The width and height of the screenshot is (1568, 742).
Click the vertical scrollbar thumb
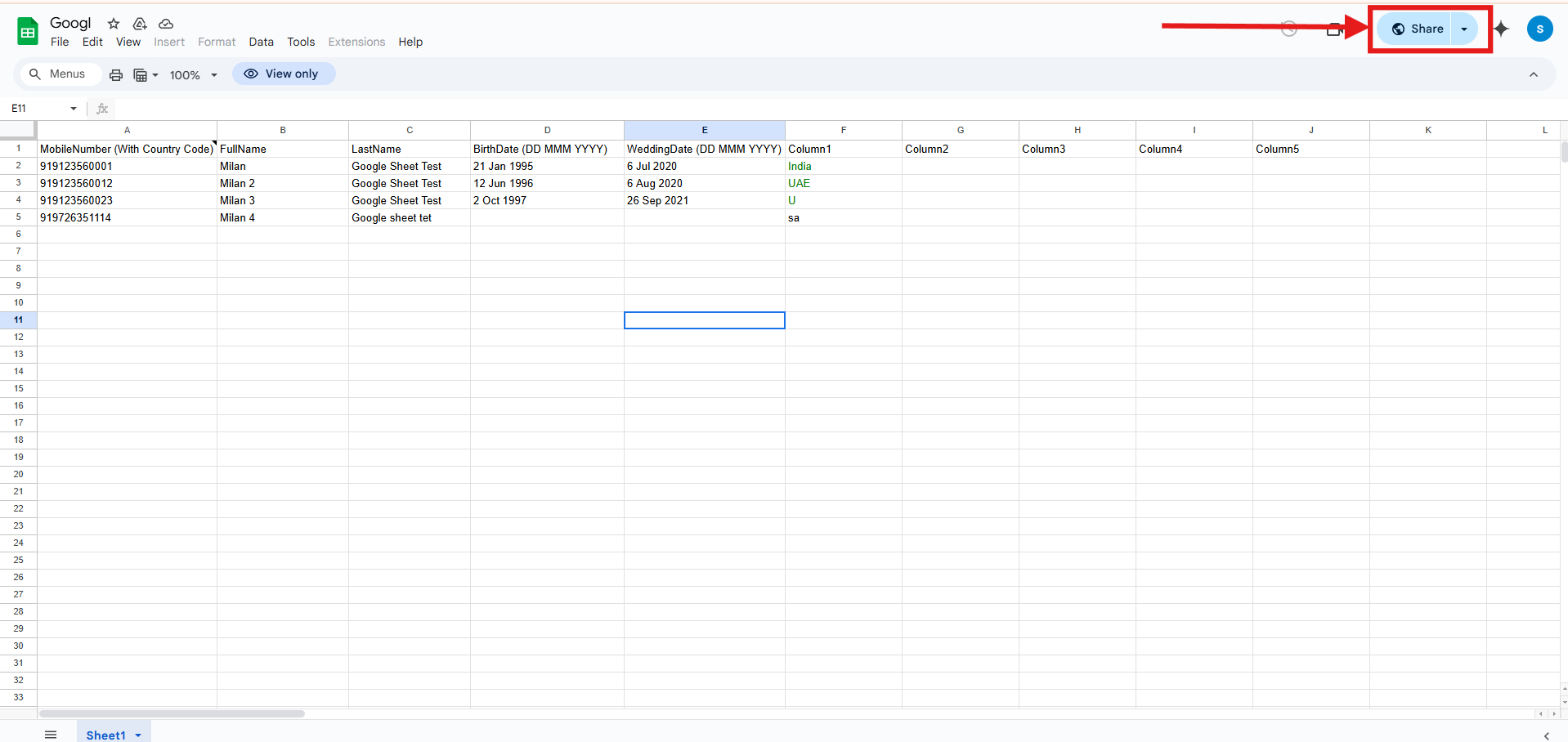[x=1564, y=152]
